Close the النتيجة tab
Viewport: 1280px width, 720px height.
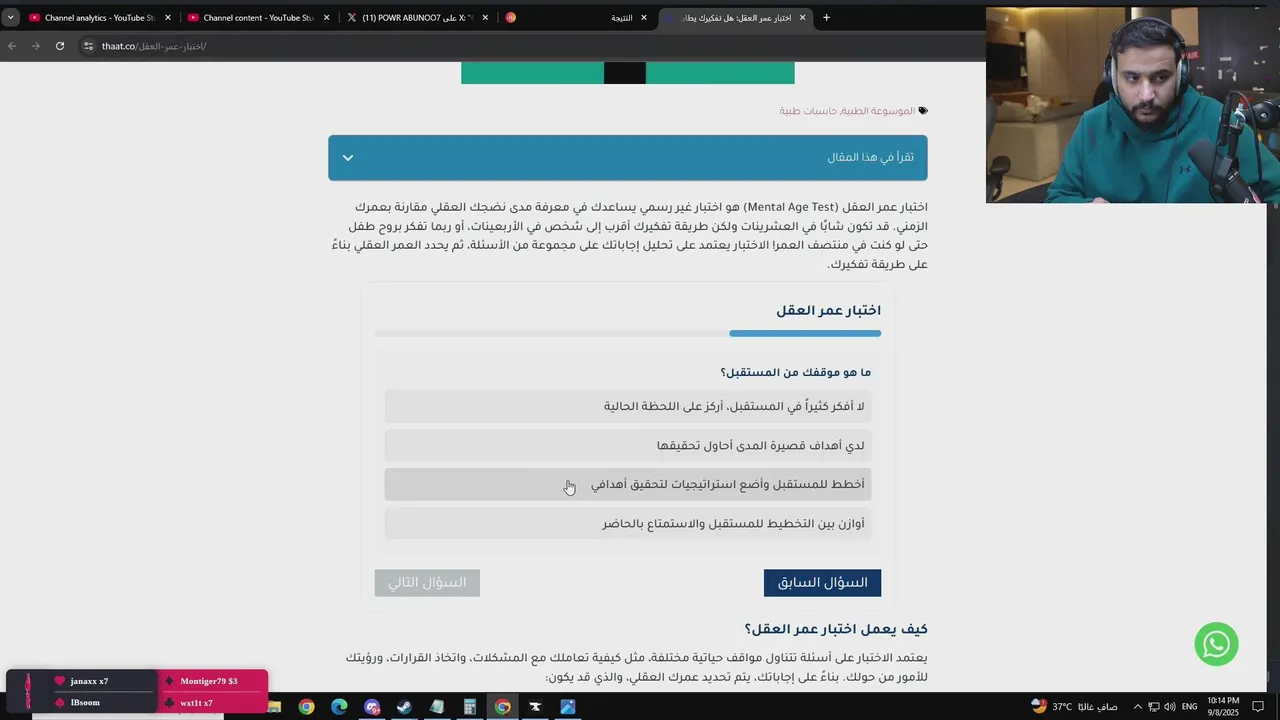(x=644, y=17)
